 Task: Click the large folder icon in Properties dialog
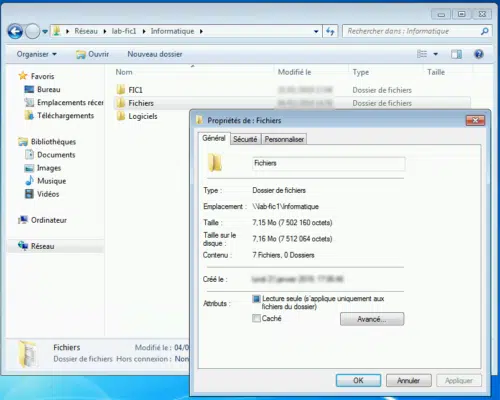[215, 163]
